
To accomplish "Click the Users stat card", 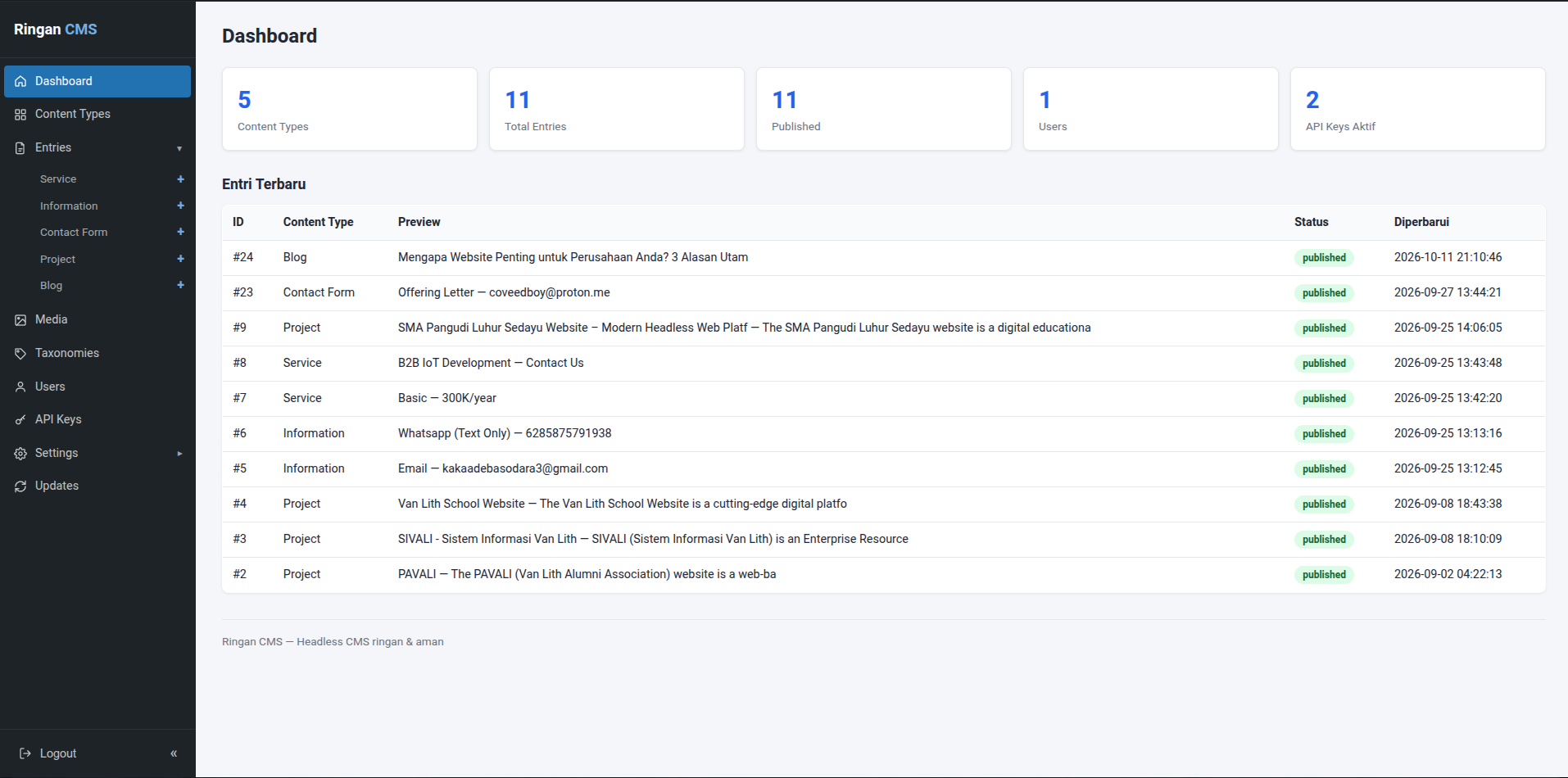I will coord(1151,109).
